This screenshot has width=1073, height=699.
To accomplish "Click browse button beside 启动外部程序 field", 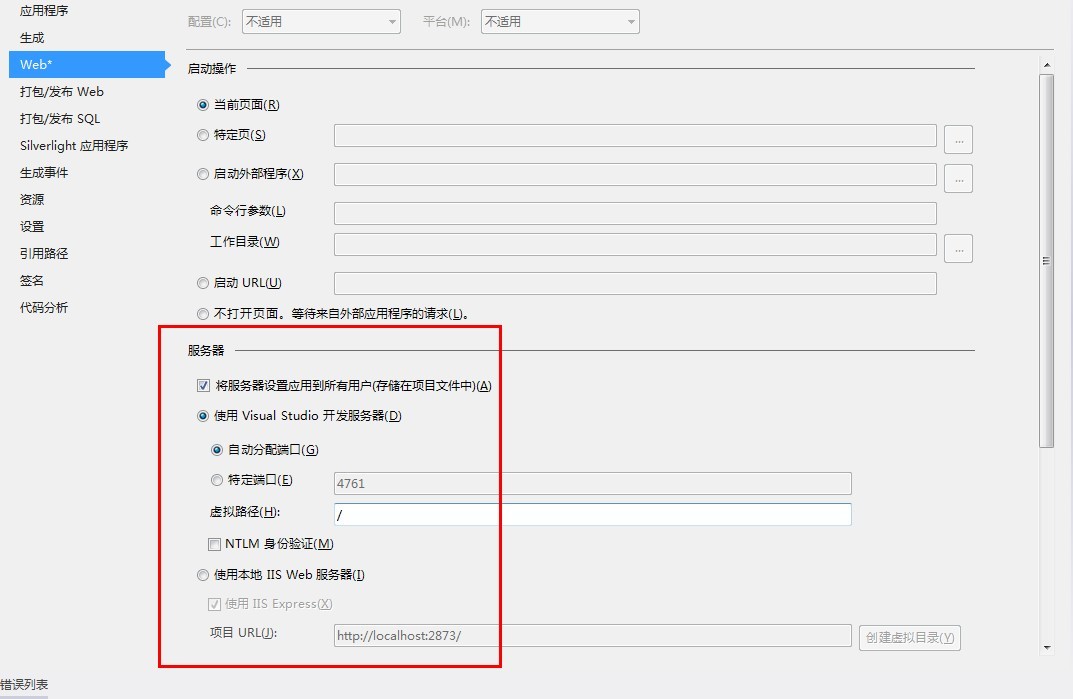I will (958, 179).
